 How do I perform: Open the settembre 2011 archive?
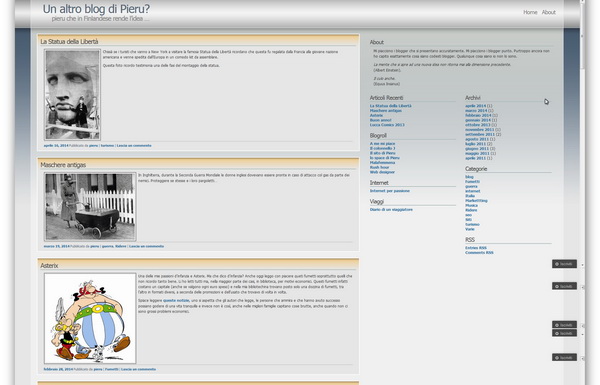coord(480,134)
